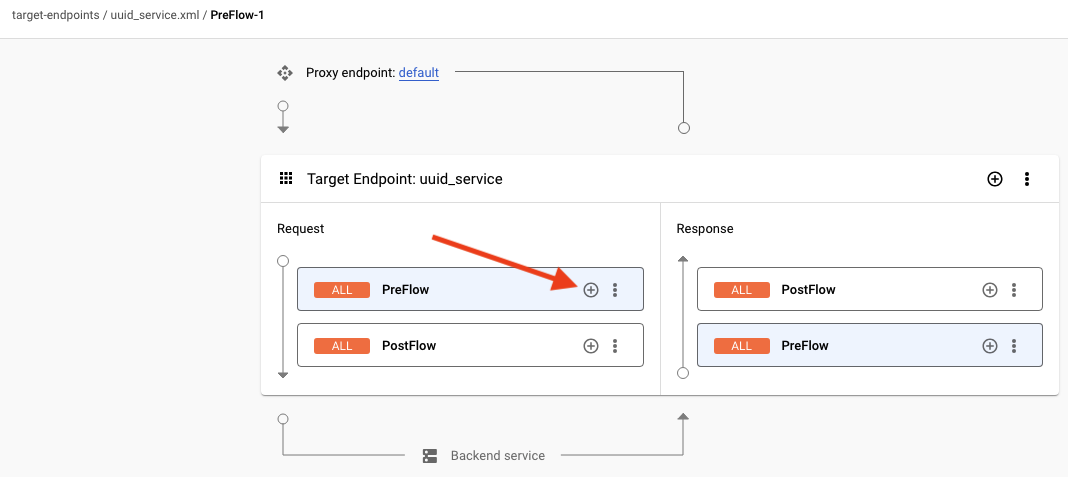Click the Backend service icon
Viewport: 1068px width, 477px height.
[430, 456]
